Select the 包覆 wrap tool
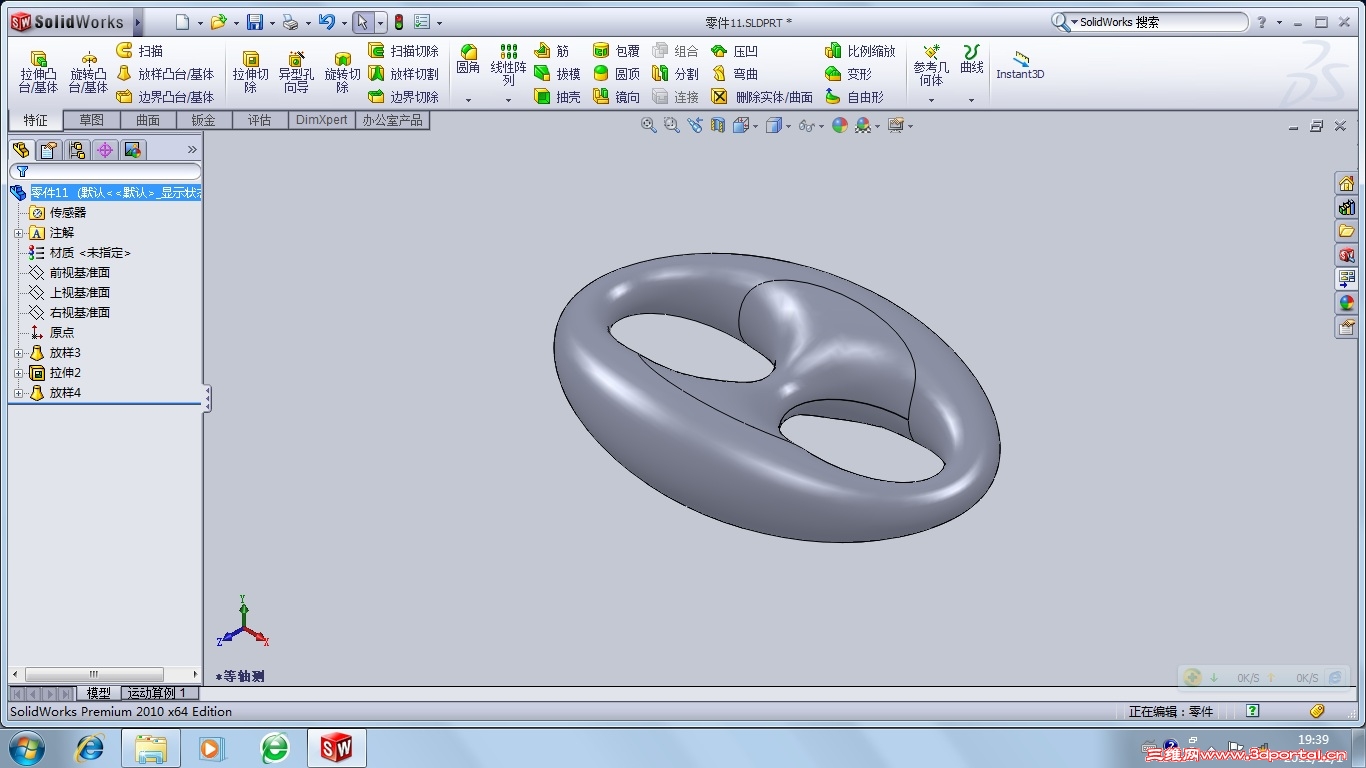Screen dimensions: 1366x768 point(616,51)
